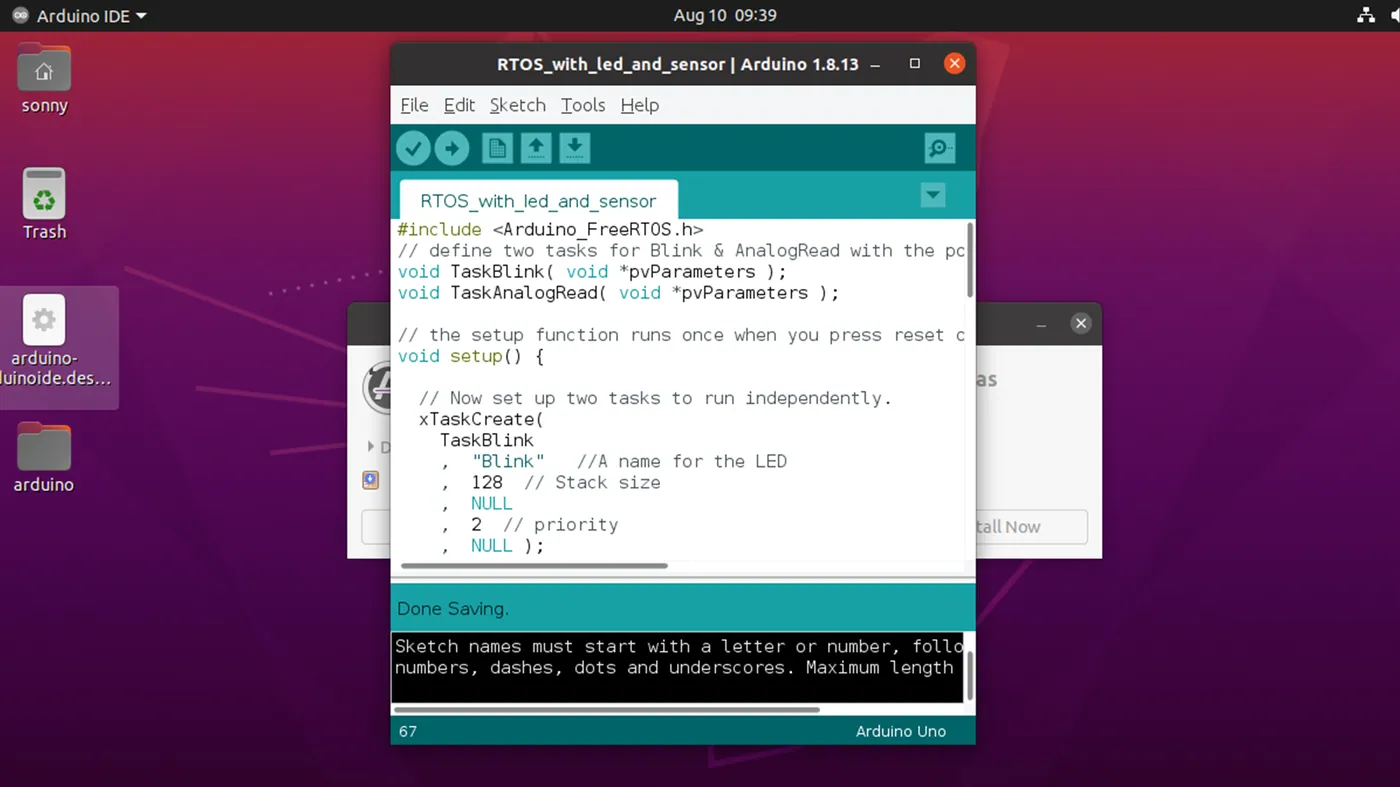This screenshot has width=1400, height=787.
Task: Click the Sketch names console message
Action: (678, 657)
